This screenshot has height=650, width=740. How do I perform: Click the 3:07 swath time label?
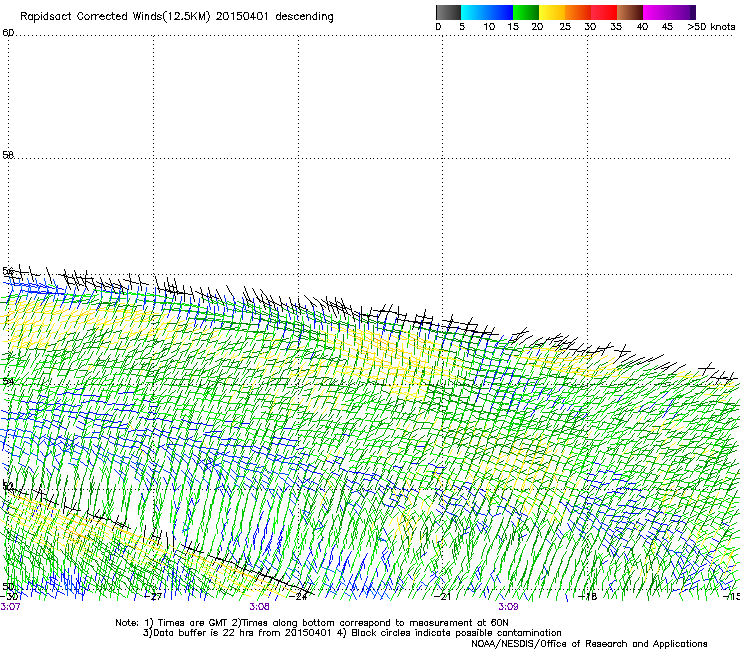point(10,607)
